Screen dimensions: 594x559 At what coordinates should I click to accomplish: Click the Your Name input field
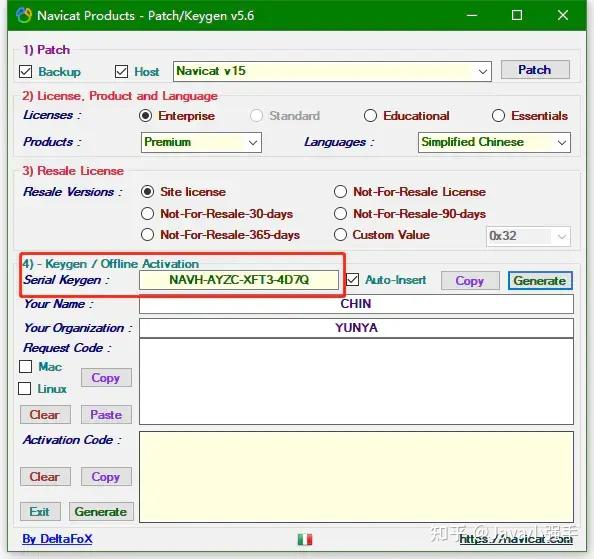point(356,304)
